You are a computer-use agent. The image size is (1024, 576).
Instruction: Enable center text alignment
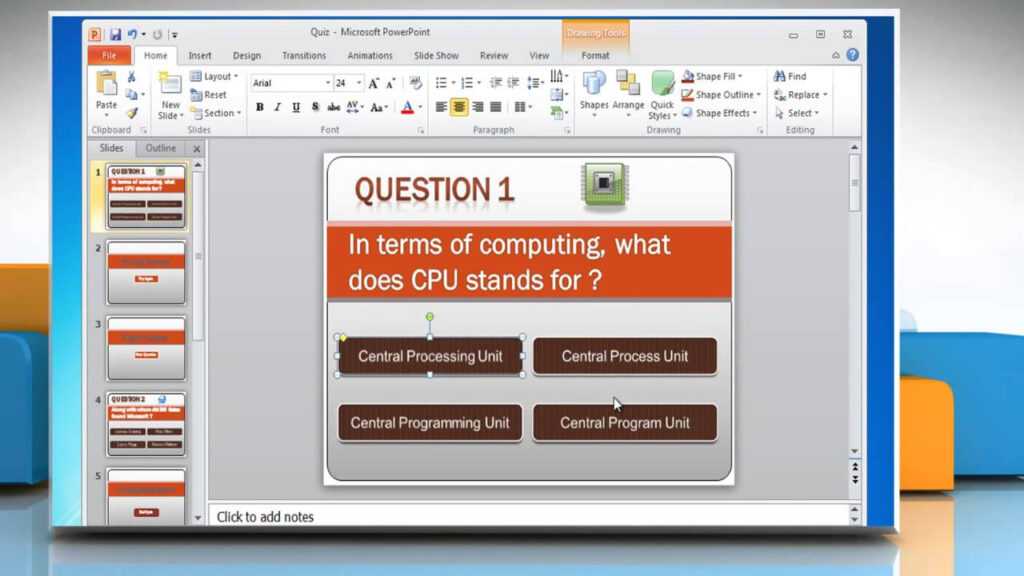(459, 107)
